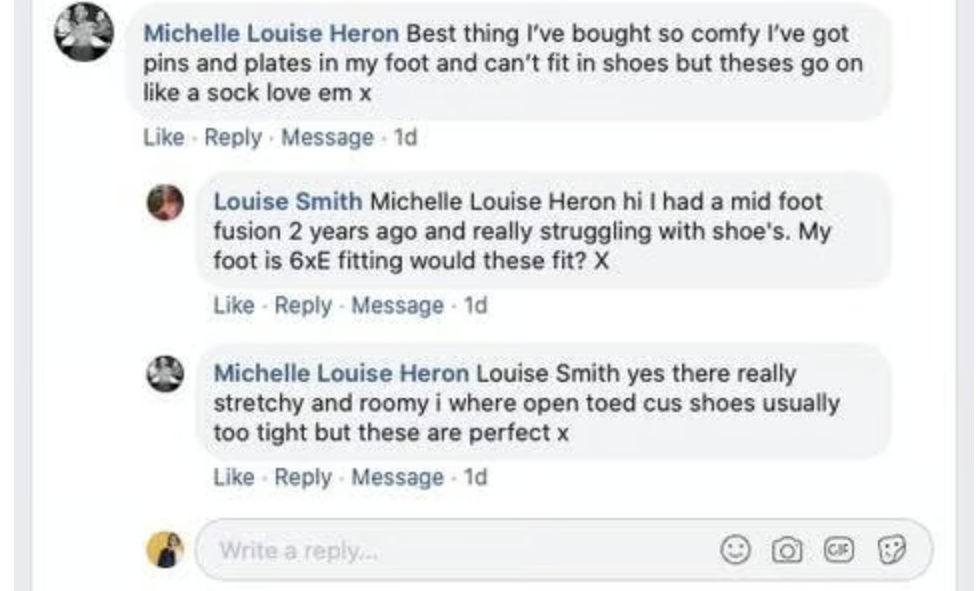Reply to Michelle's top comment
The width and height of the screenshot is (980, 591).
tap(232, 137)
